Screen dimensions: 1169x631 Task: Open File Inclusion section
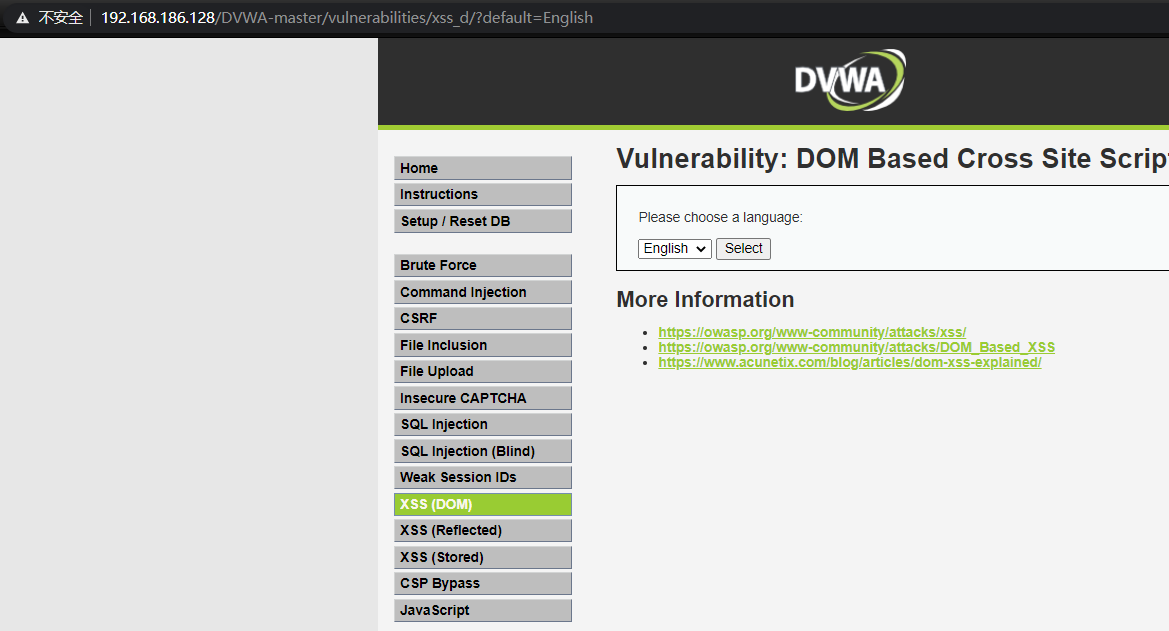[482, 345]
